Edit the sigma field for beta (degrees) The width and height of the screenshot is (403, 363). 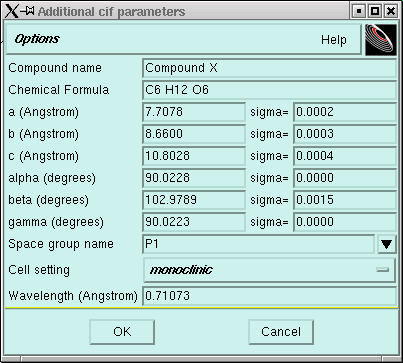pos(345,200)
